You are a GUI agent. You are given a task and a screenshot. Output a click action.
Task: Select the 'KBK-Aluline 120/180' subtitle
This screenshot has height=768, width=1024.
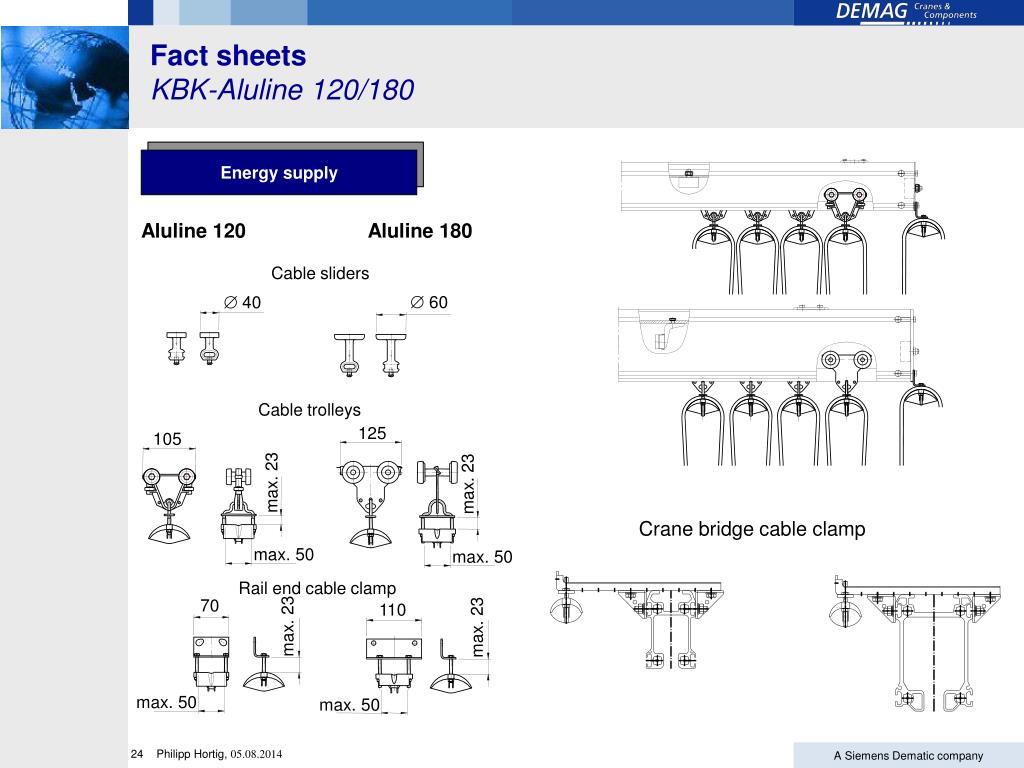(282, 90)
